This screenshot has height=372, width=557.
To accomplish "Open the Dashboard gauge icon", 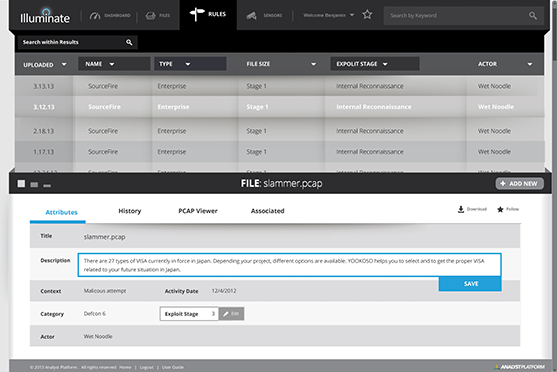I will pyautogui.click(x=95, y=16).
